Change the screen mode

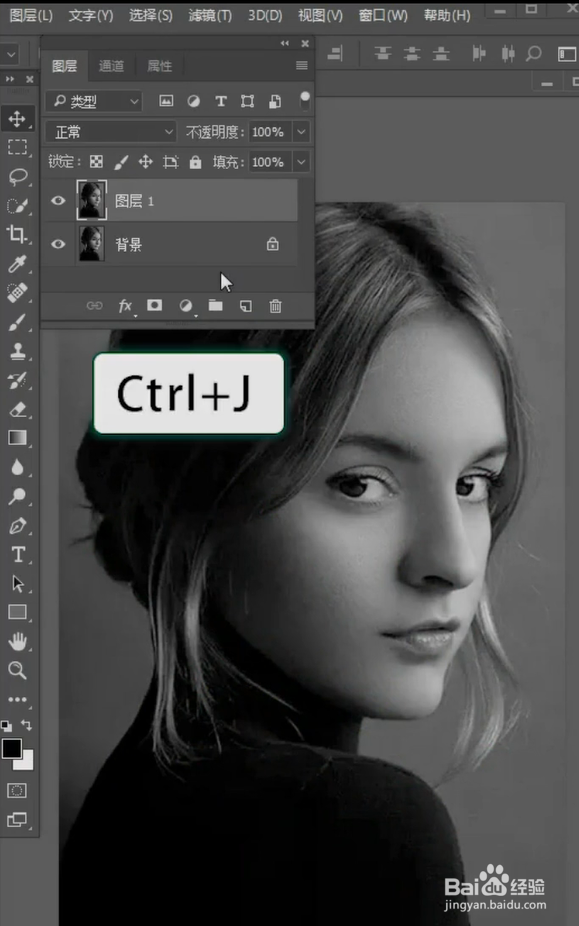coord(17,820)
